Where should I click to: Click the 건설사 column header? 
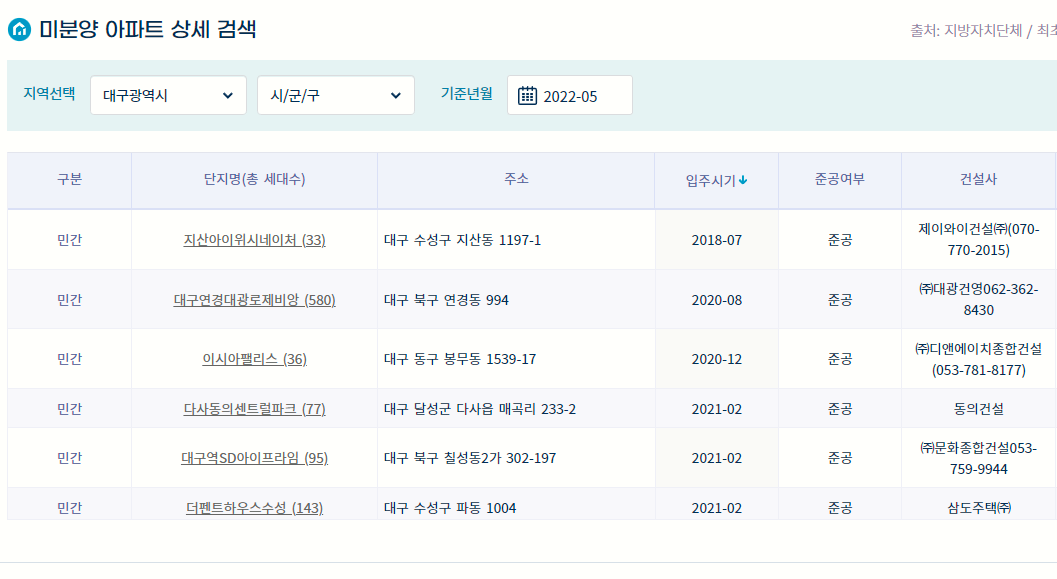click(x=978, y=179)
